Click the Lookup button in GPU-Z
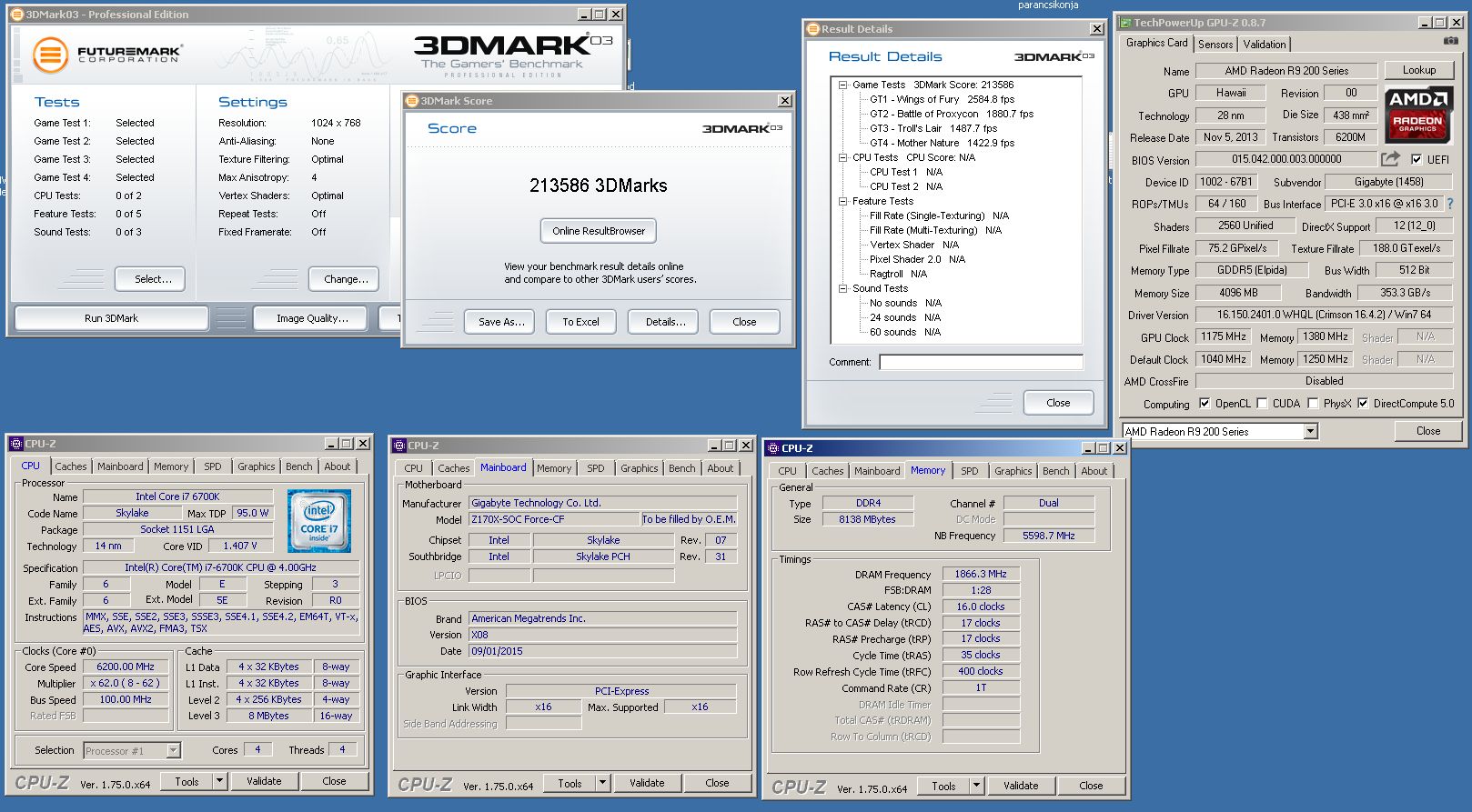Image resolution: width=1472 pixels, height=812 pixels. pos(1419,70)
